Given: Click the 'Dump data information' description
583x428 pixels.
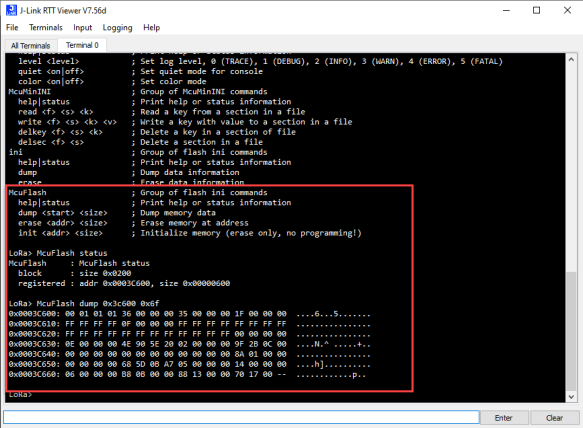Looking at the screenshot, I should point(190,173).
